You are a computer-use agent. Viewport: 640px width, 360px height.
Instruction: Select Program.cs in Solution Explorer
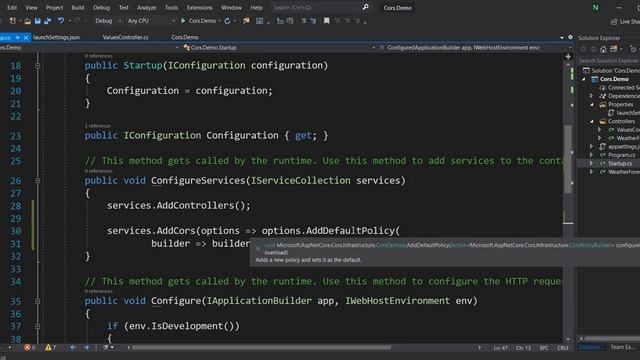(x=618, y=155)
